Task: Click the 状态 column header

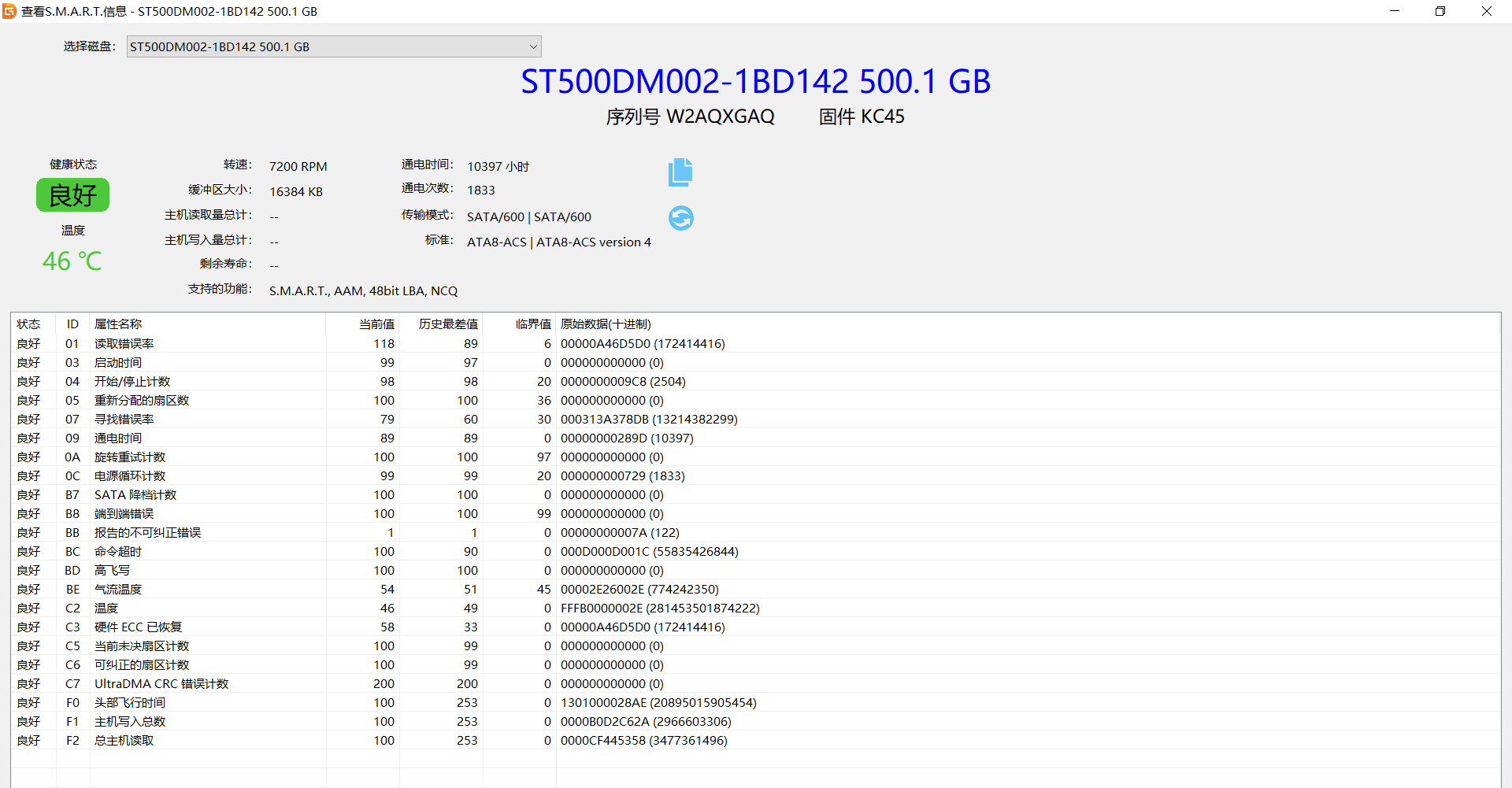Action: point(28,324)
